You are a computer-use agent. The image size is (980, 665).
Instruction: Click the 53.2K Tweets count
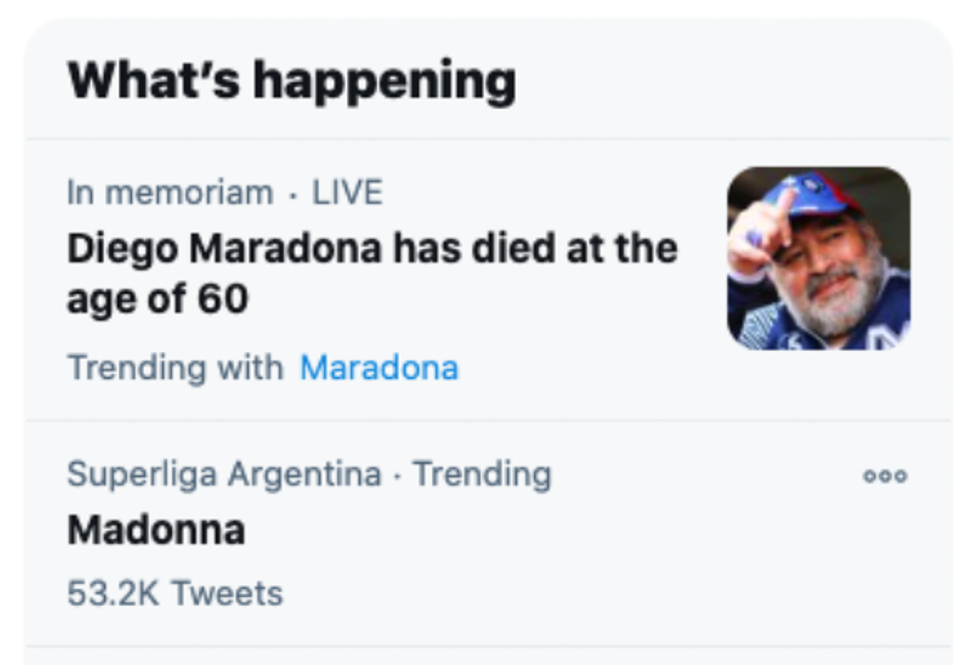click(x=175, y=592)
